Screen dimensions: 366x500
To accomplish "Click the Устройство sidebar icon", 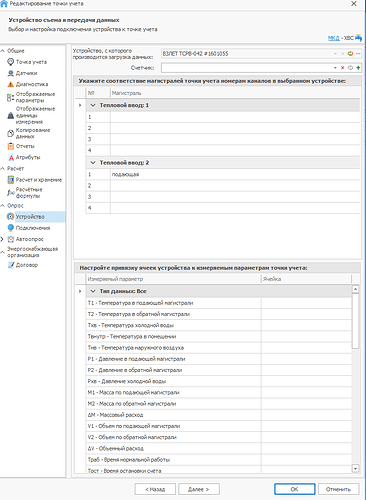I will point(11,217).
